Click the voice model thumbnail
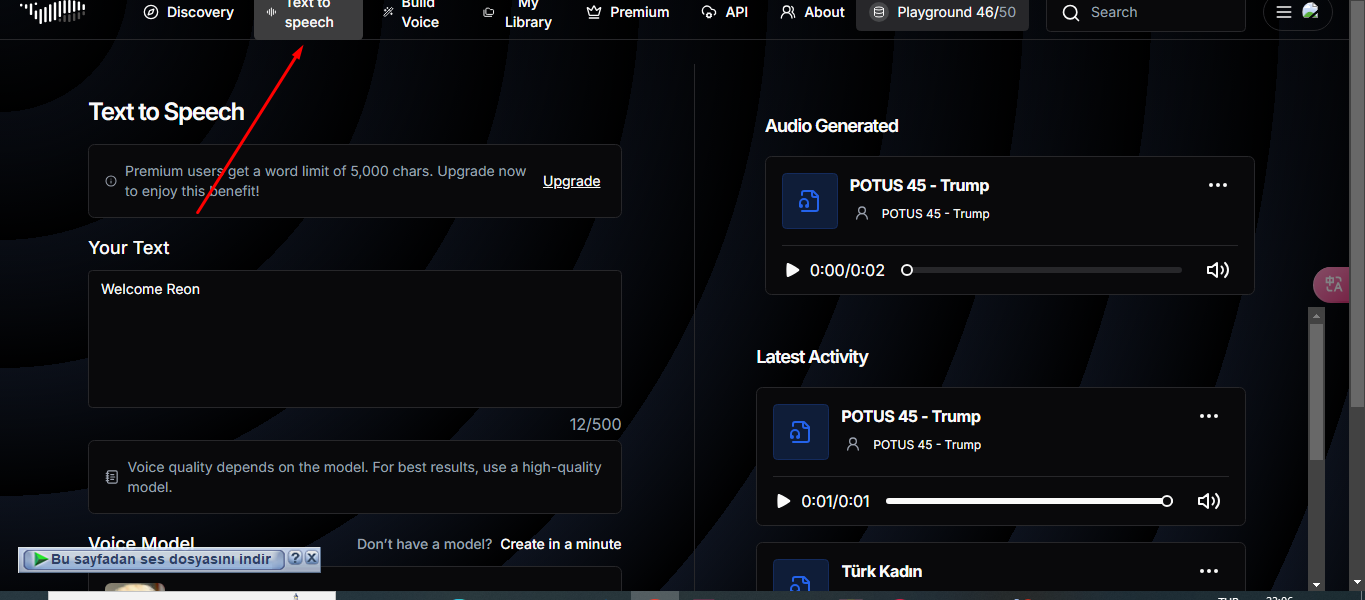 135,587
